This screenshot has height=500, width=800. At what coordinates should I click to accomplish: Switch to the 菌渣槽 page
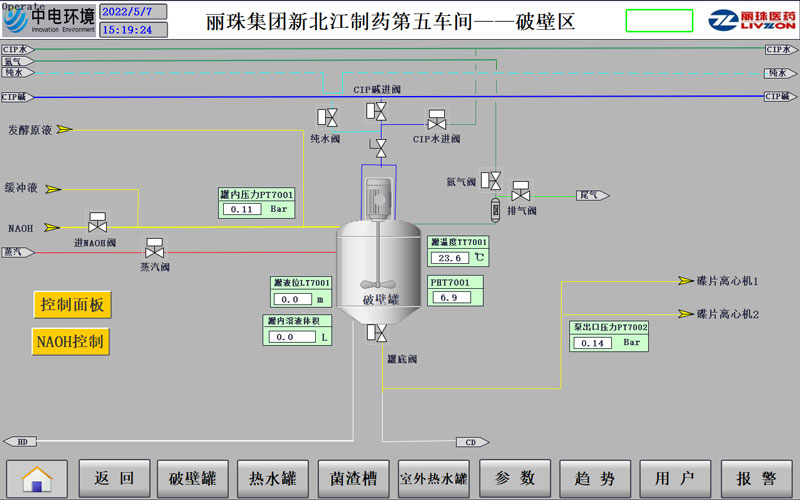(353, 479)
